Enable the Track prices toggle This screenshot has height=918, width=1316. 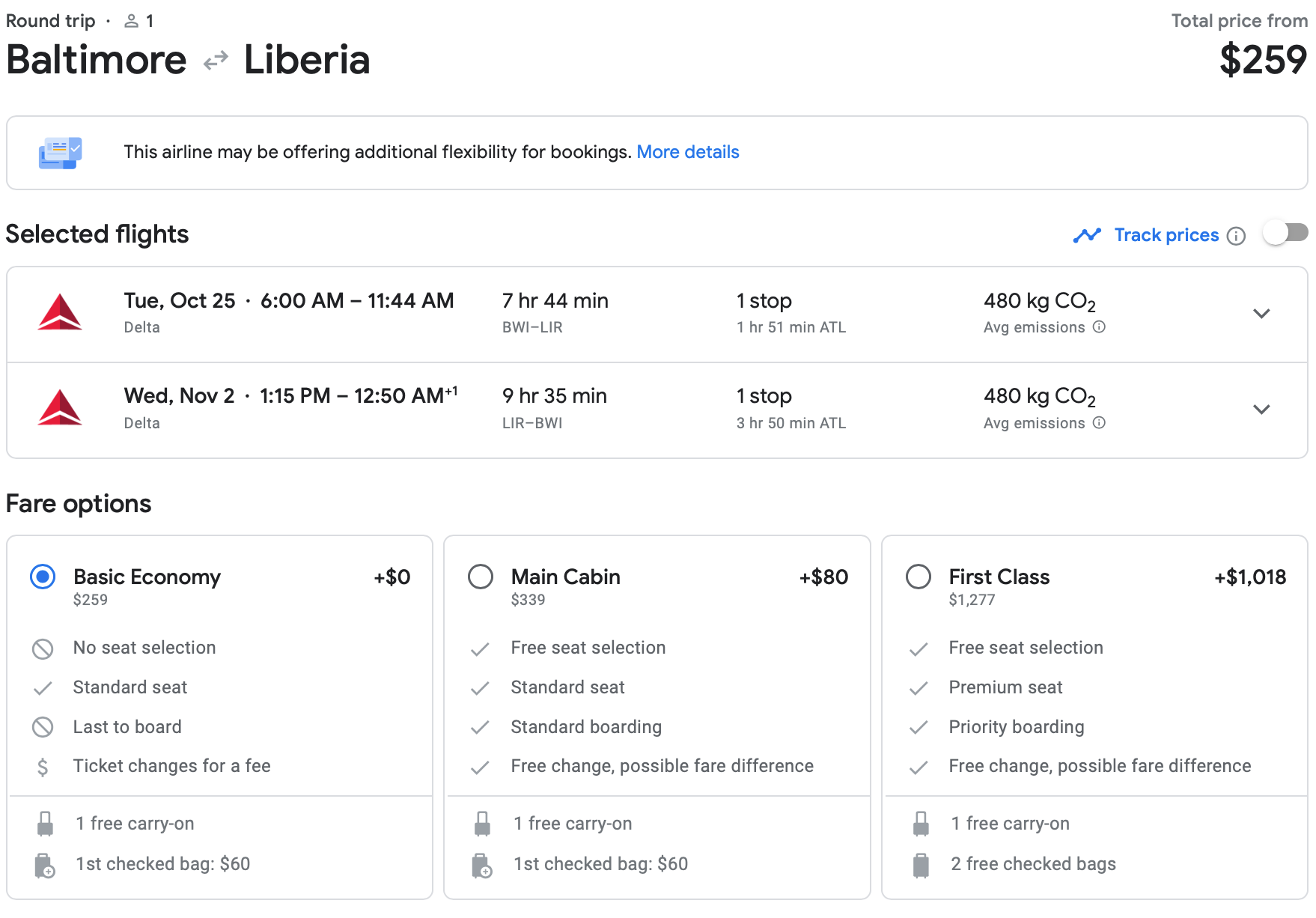1285,233
